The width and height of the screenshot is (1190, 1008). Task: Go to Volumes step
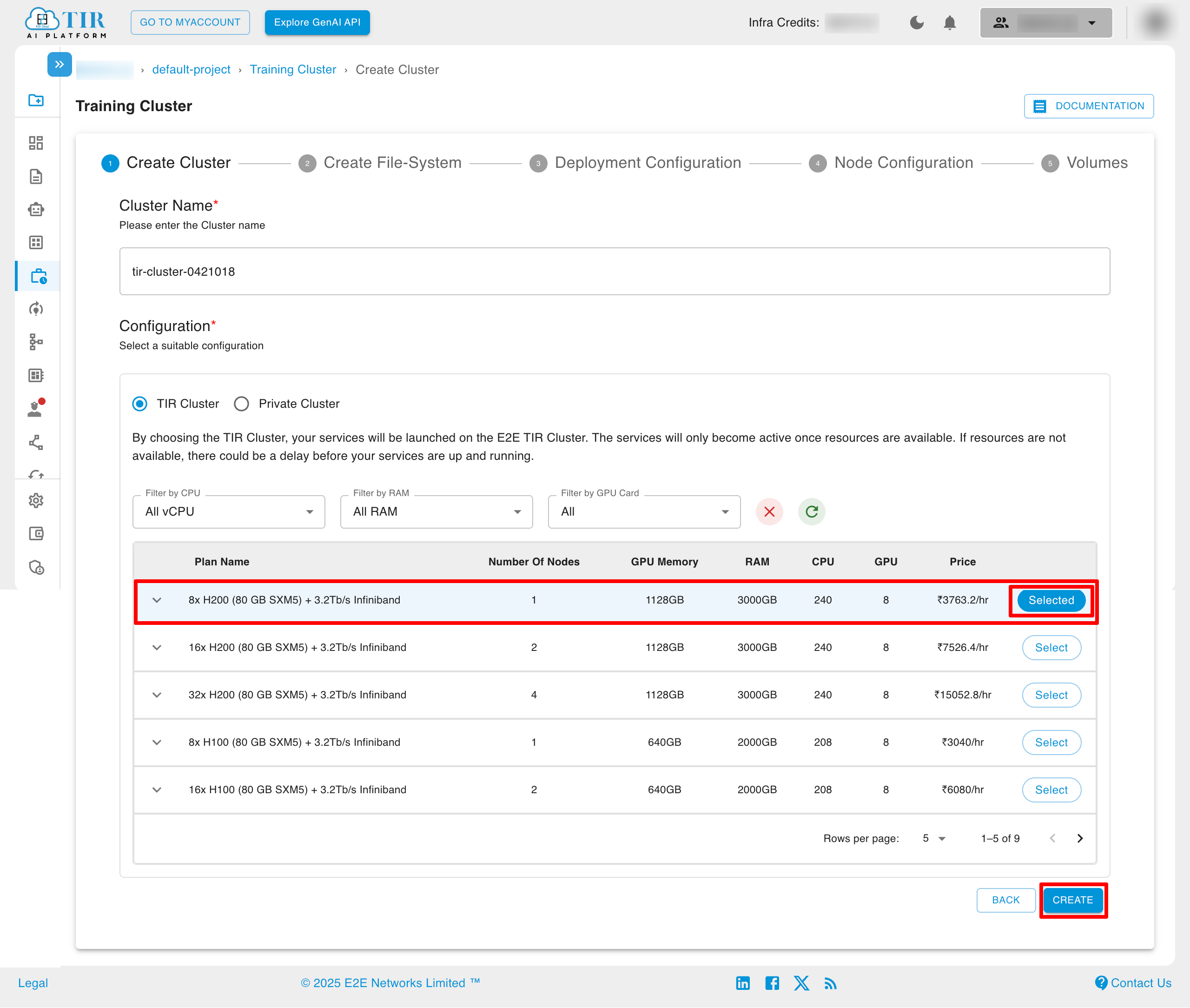[x=1084, y=163]
